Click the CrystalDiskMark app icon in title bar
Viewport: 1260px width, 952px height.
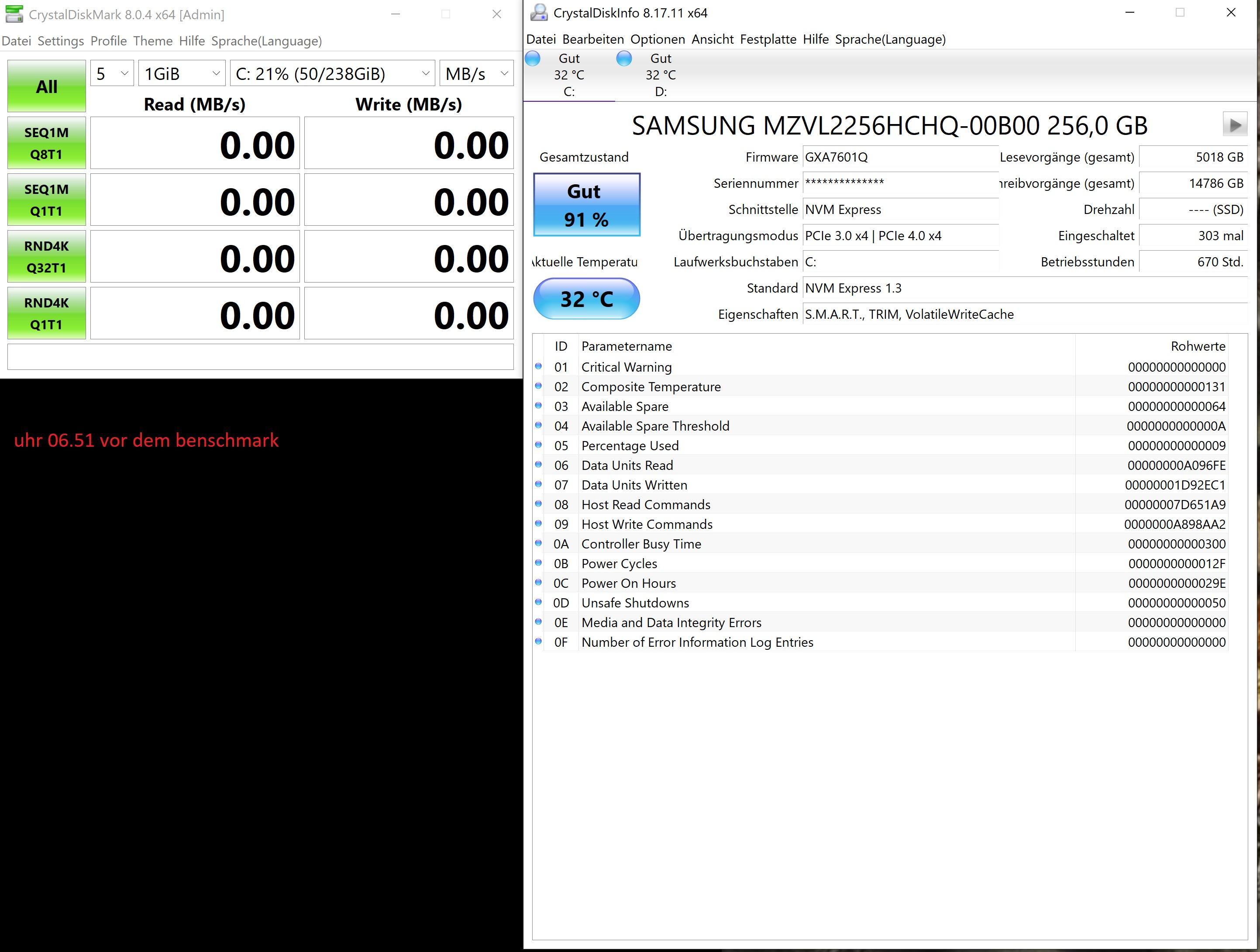tap(14, 14)
